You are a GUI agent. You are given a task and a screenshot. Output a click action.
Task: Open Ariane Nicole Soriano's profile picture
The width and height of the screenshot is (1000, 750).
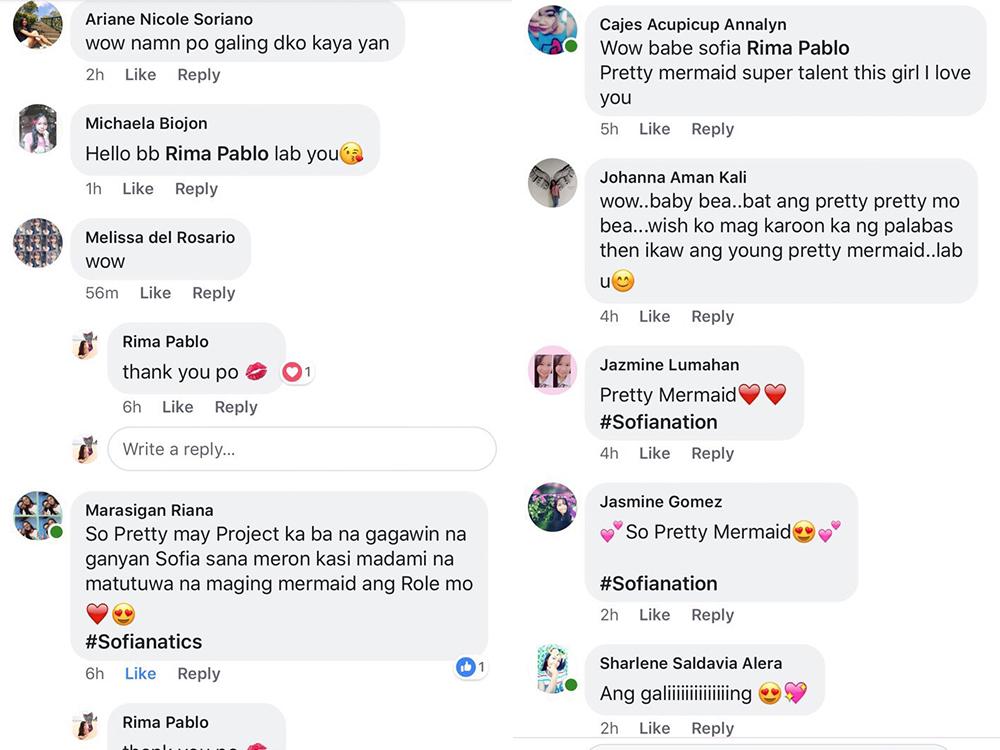click(38, 25)
